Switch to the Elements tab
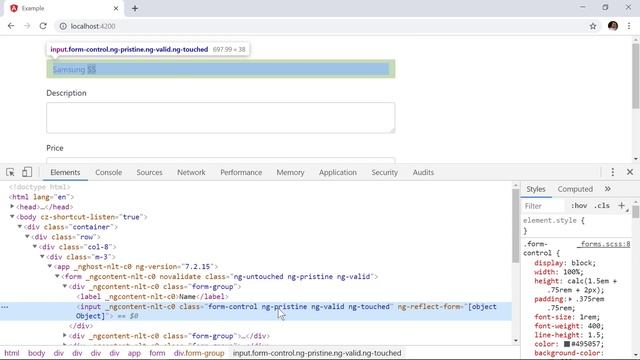Screen dimensions: 640x360 tap(65, 172)
